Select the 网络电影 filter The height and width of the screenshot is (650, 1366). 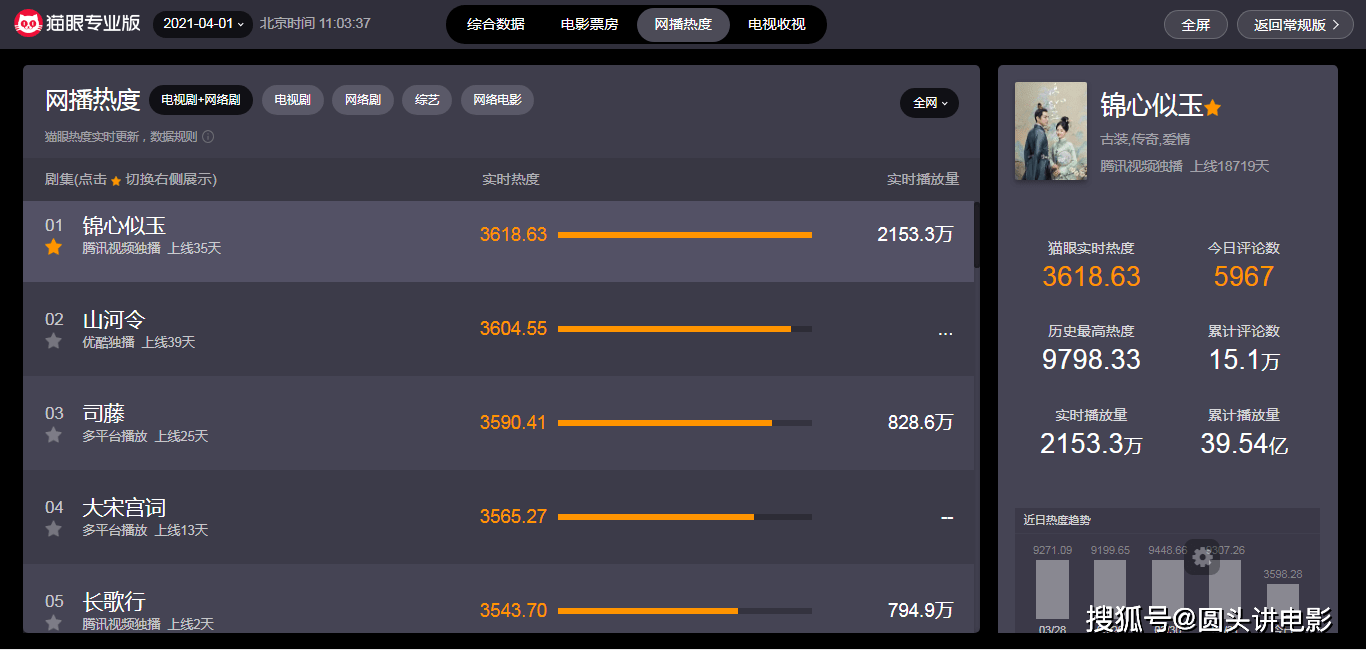[x=497, y=100]
